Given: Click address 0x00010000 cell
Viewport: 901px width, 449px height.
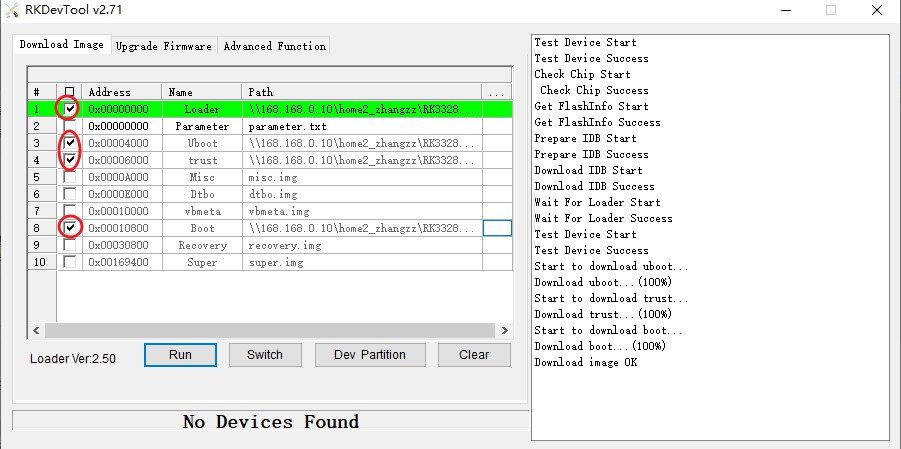Looking at the screenshot, I should [x=122, y=211].
